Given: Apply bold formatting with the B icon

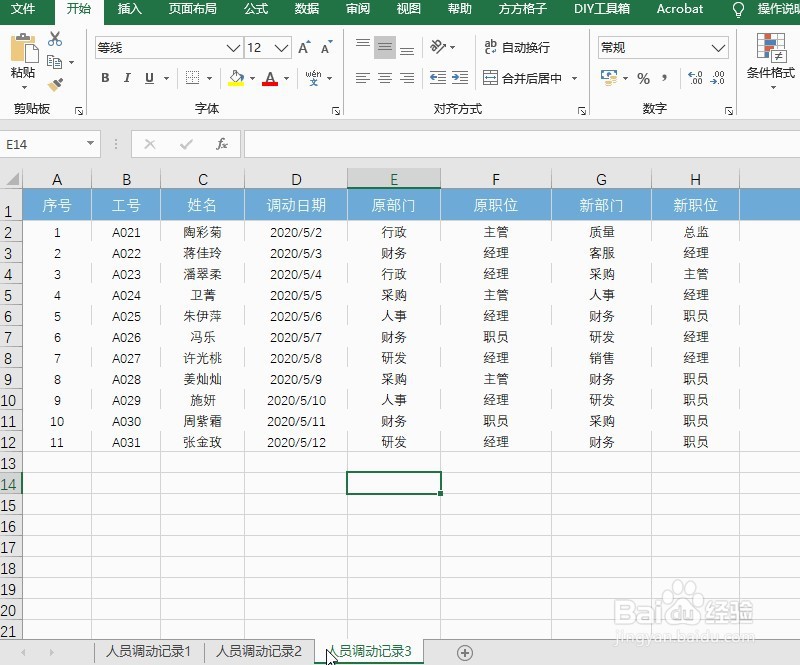Looking at the screenshot, I should coord(104,77).
